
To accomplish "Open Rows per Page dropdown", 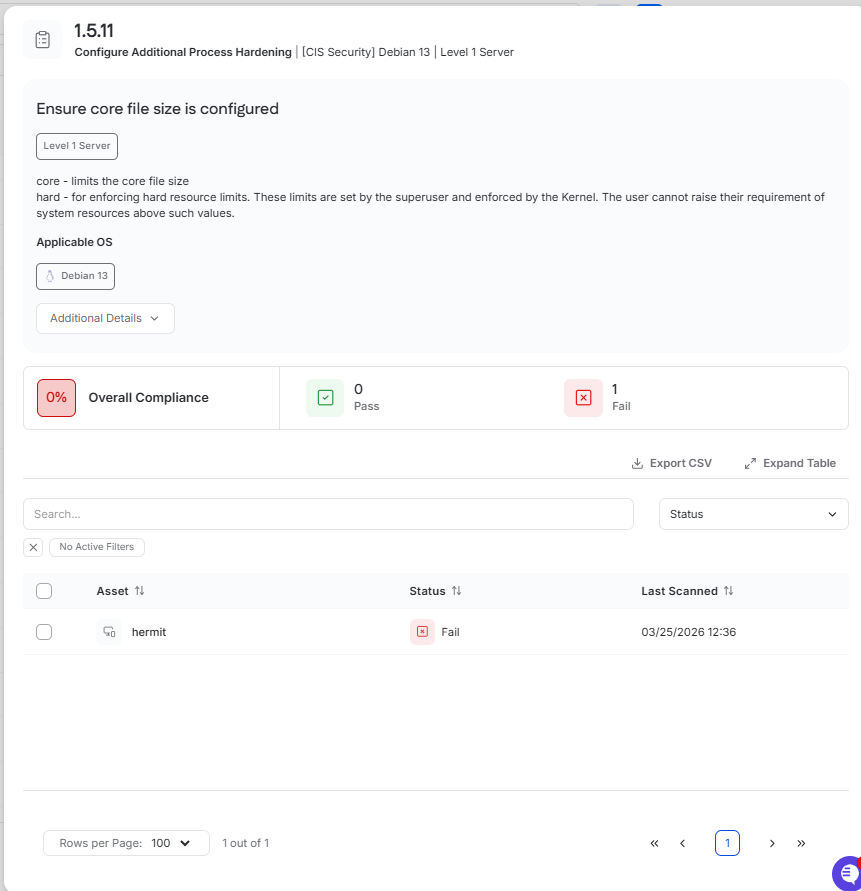I will click(126, 843).
